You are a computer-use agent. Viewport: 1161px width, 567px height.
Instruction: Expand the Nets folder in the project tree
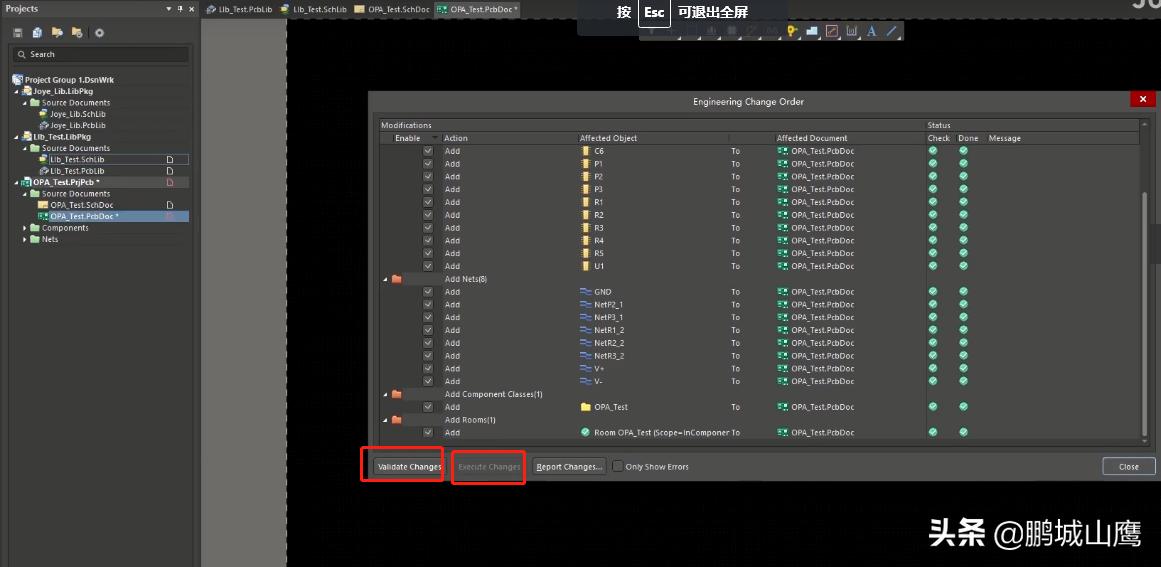tap(24, 239)
